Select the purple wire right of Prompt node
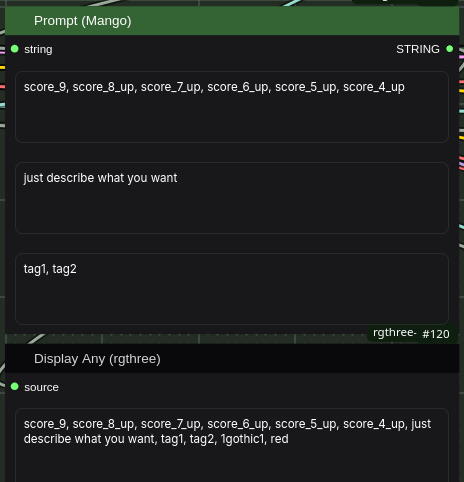 (x=462, y=164)
